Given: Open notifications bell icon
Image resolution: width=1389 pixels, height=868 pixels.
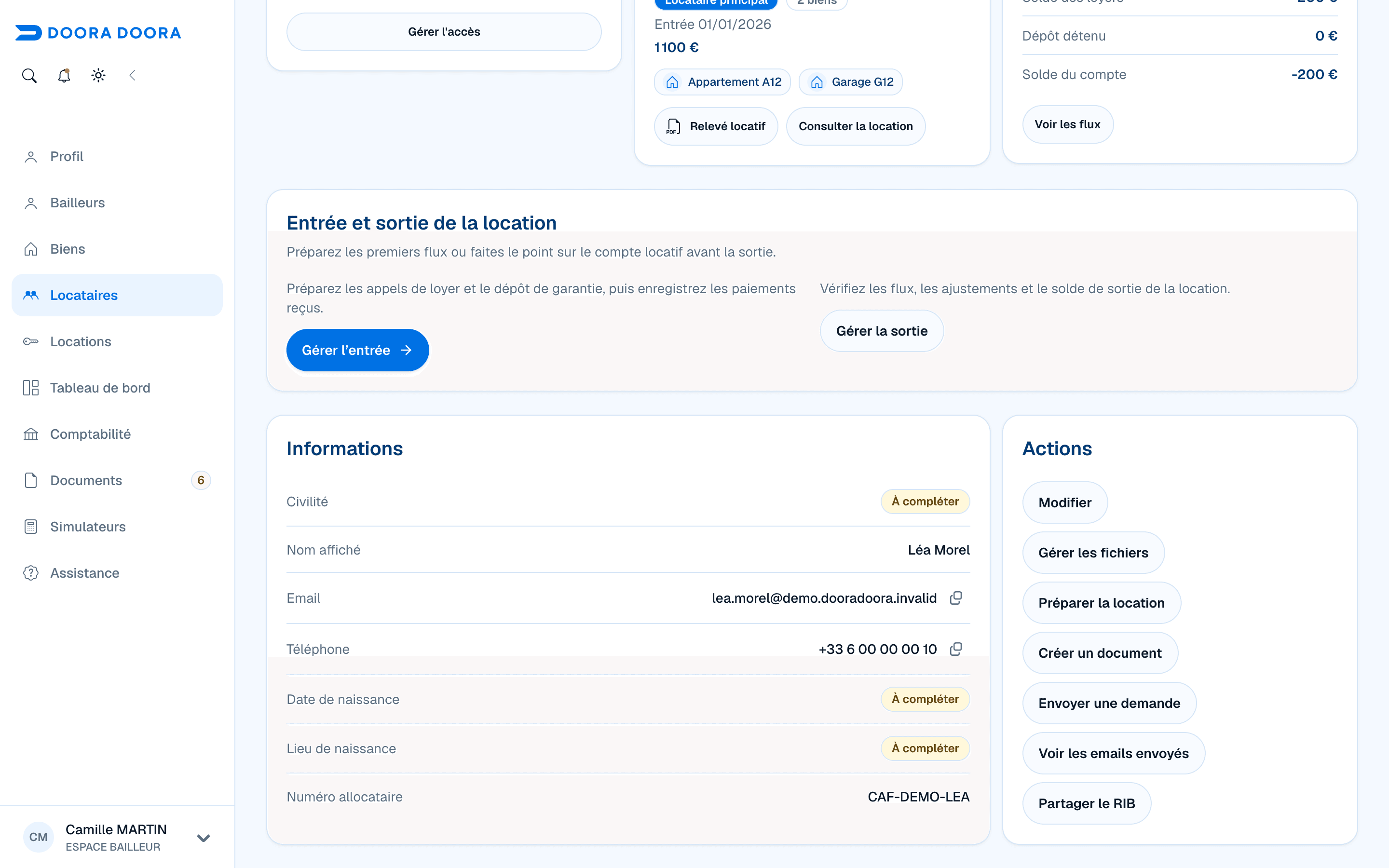Looking at the screenshot, I should tap(64, 75).
